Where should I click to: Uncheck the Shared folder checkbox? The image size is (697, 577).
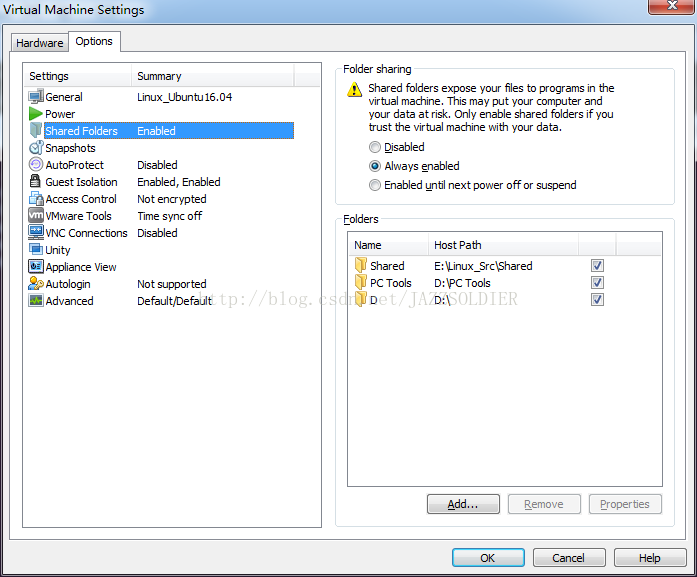point(597,266)
